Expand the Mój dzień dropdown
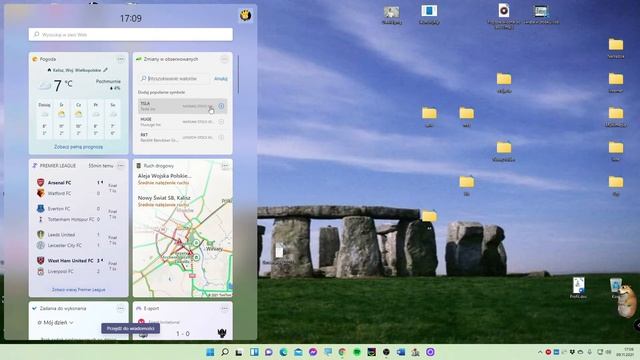Viewport: 640px width, 360px height. point(56,322)
